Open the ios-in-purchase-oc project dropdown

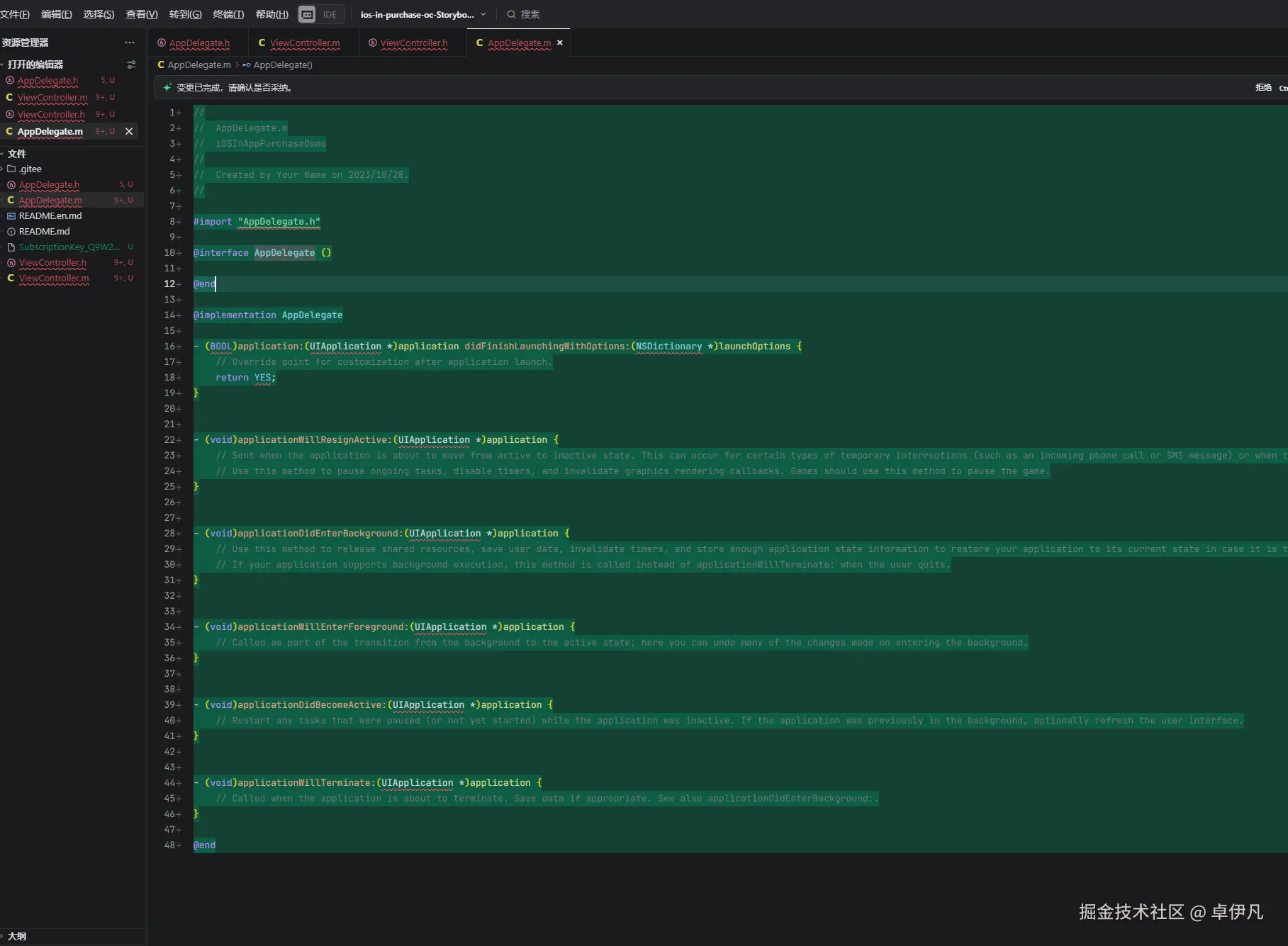(423, 14)
